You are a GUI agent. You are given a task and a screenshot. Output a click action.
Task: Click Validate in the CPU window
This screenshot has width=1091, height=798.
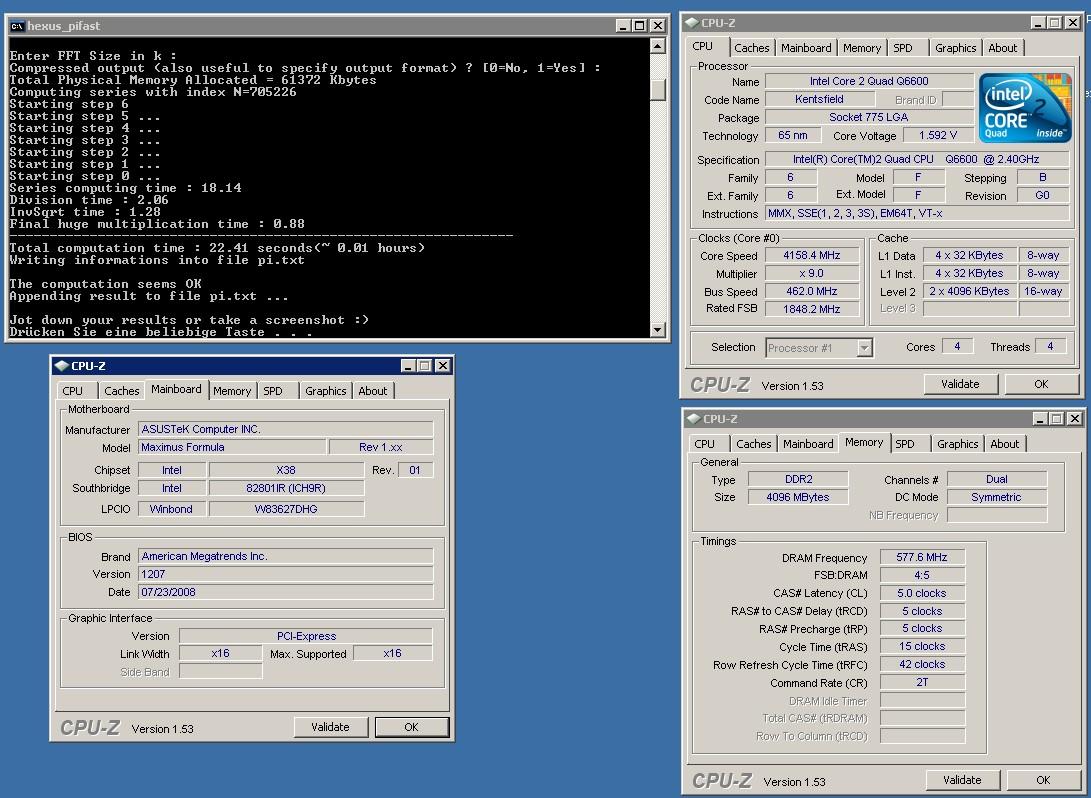960,384
